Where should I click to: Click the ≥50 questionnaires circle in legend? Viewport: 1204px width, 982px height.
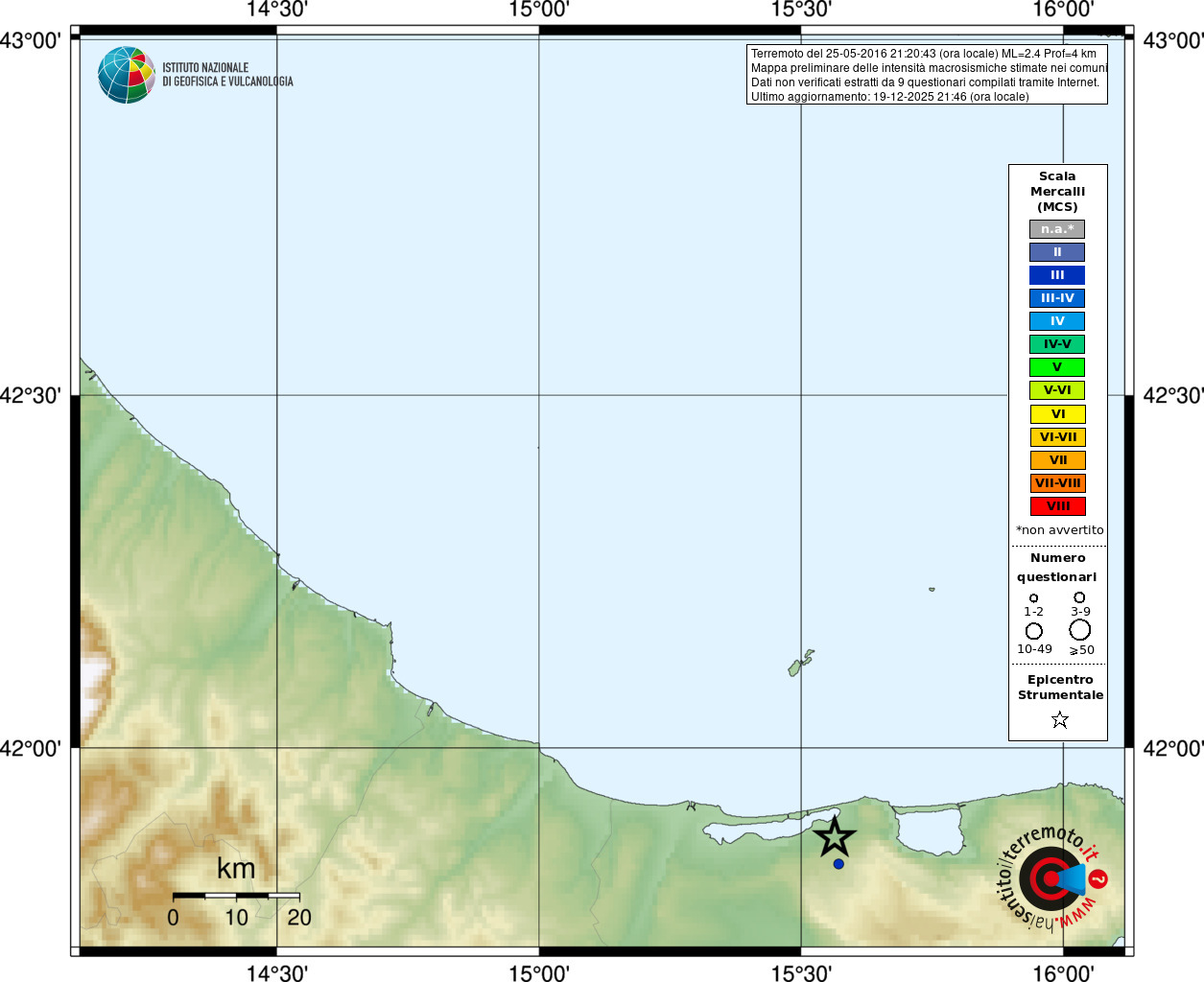click(1080, 630)
